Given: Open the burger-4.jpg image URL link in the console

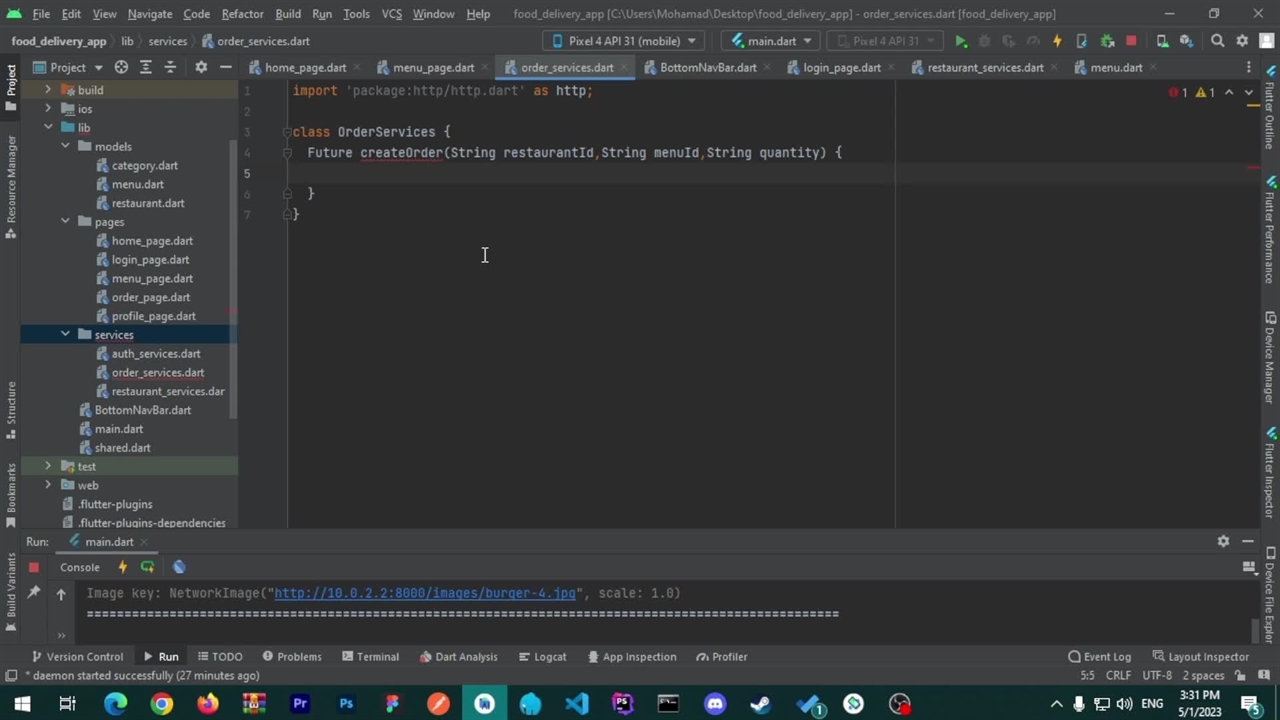Looking at the screenshot, I should [x=425, y=593].
